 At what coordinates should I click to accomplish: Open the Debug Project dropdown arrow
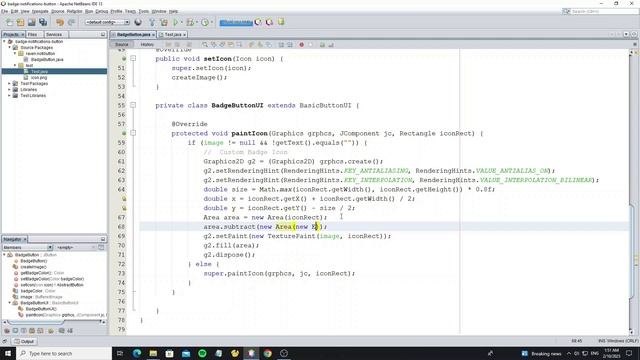pos(197,22)
